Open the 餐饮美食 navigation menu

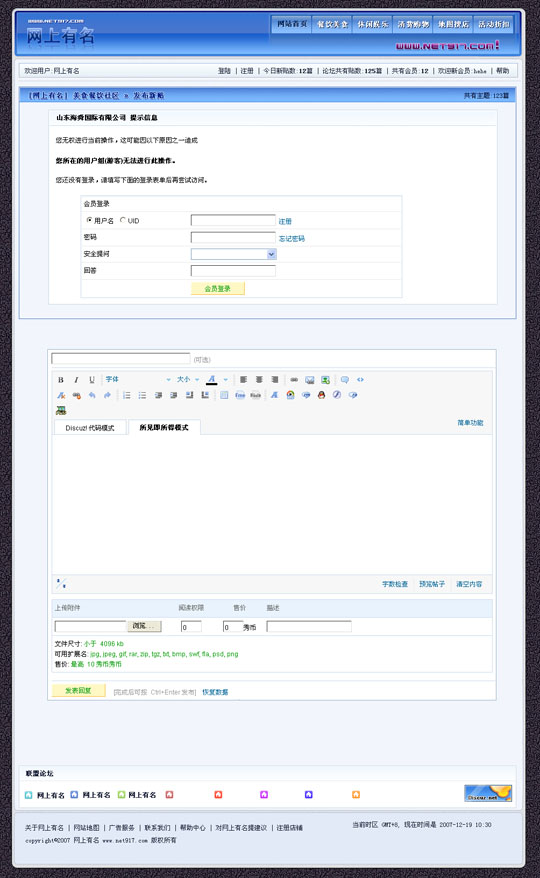pos(332,24)
